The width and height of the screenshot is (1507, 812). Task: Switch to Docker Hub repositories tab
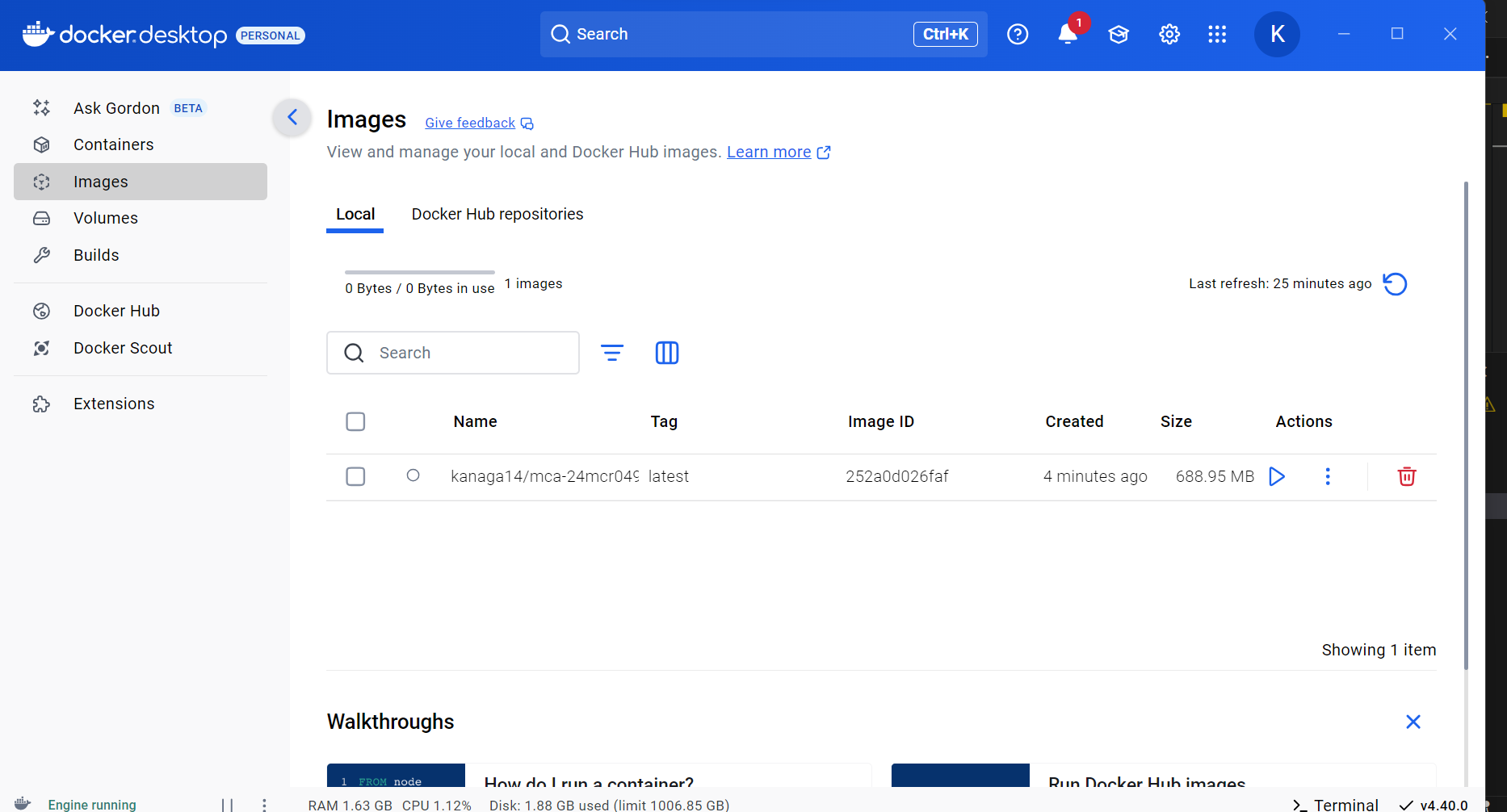(x=497, y=214)
